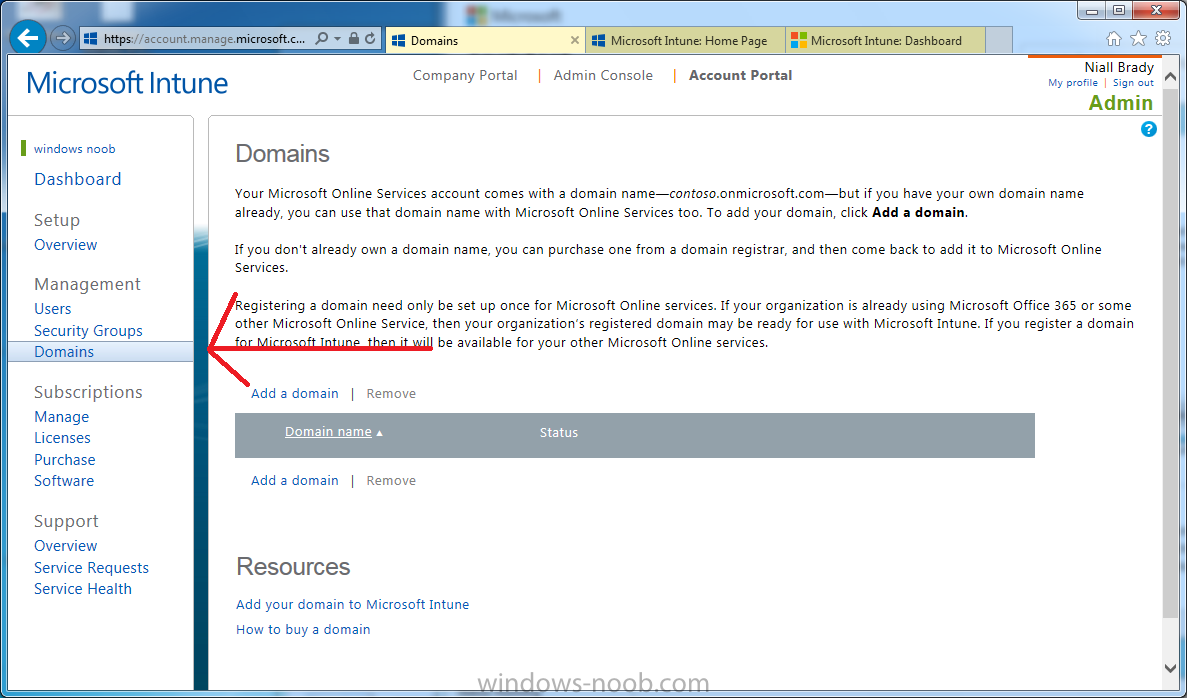Open Support Overview link
The image size is (1187, 698).
coord(65,546)
